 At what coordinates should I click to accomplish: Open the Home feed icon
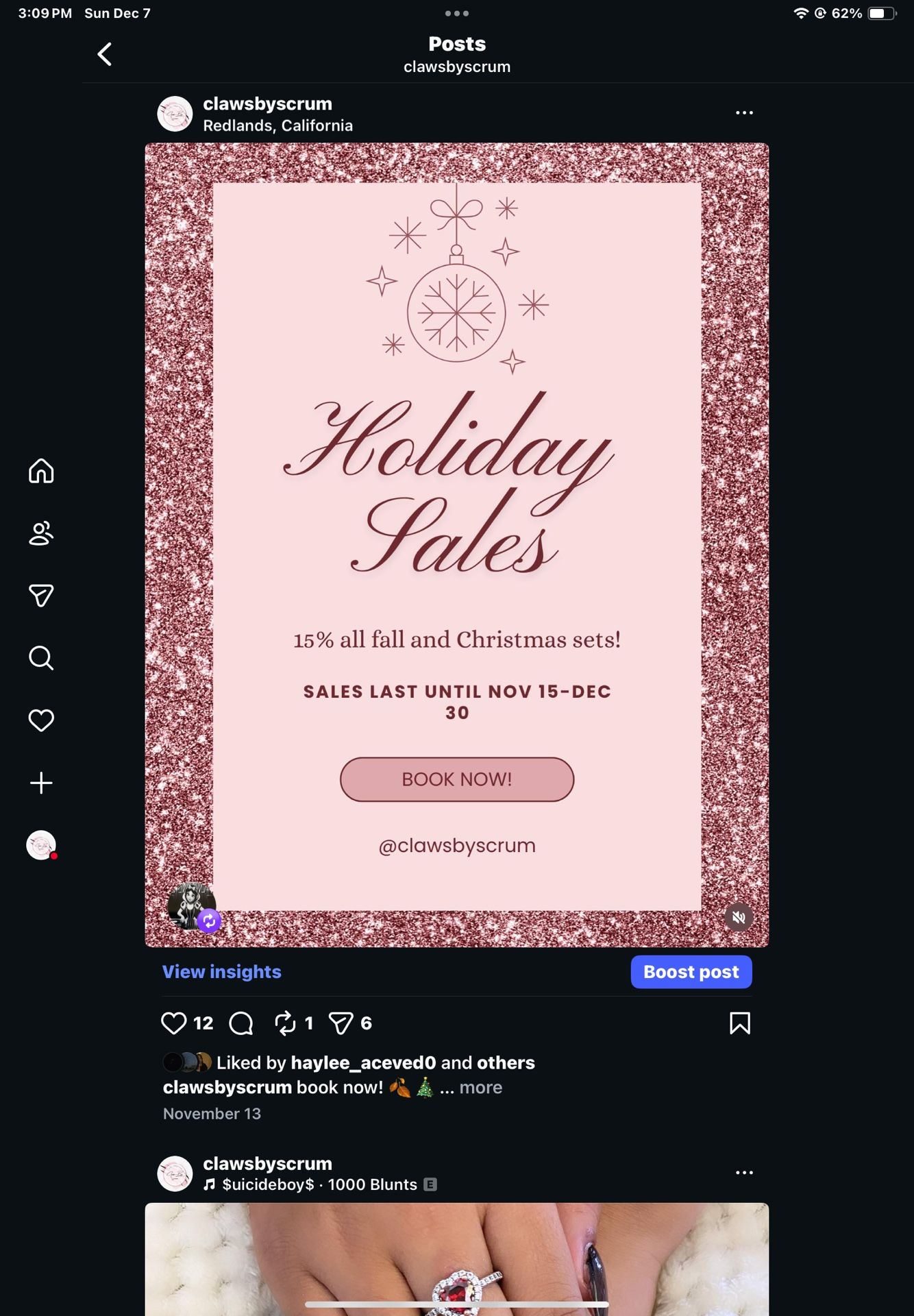(x=41, y=471)
